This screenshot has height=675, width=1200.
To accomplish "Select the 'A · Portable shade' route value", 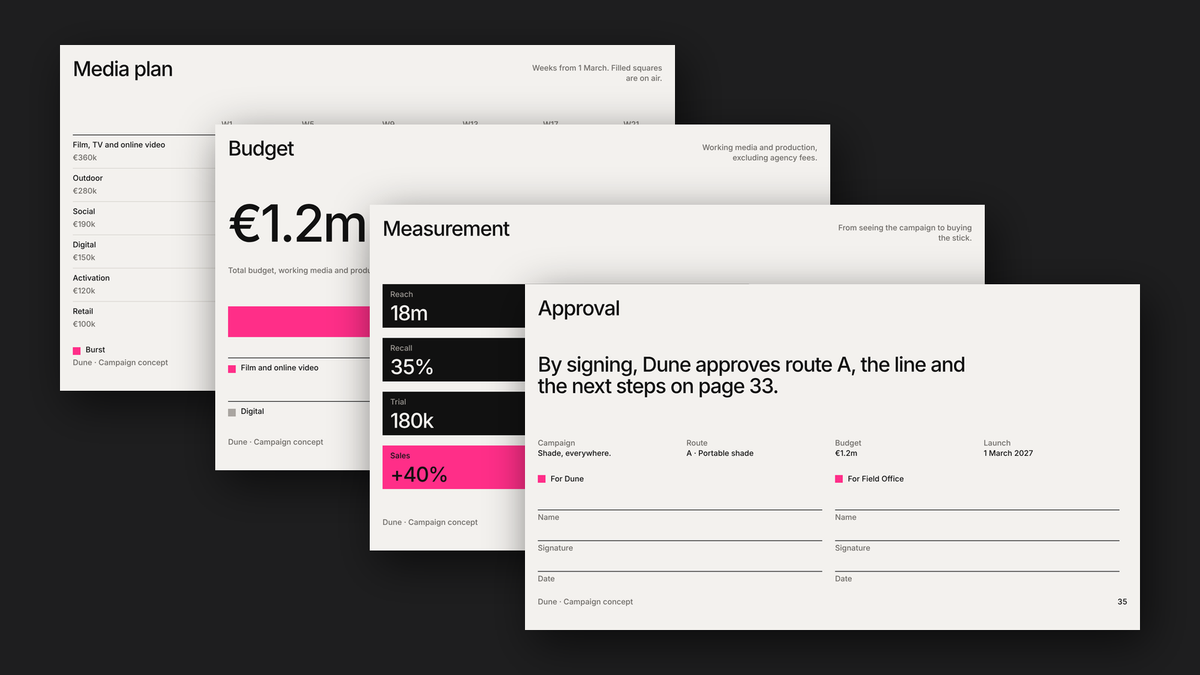I will 720,453.
